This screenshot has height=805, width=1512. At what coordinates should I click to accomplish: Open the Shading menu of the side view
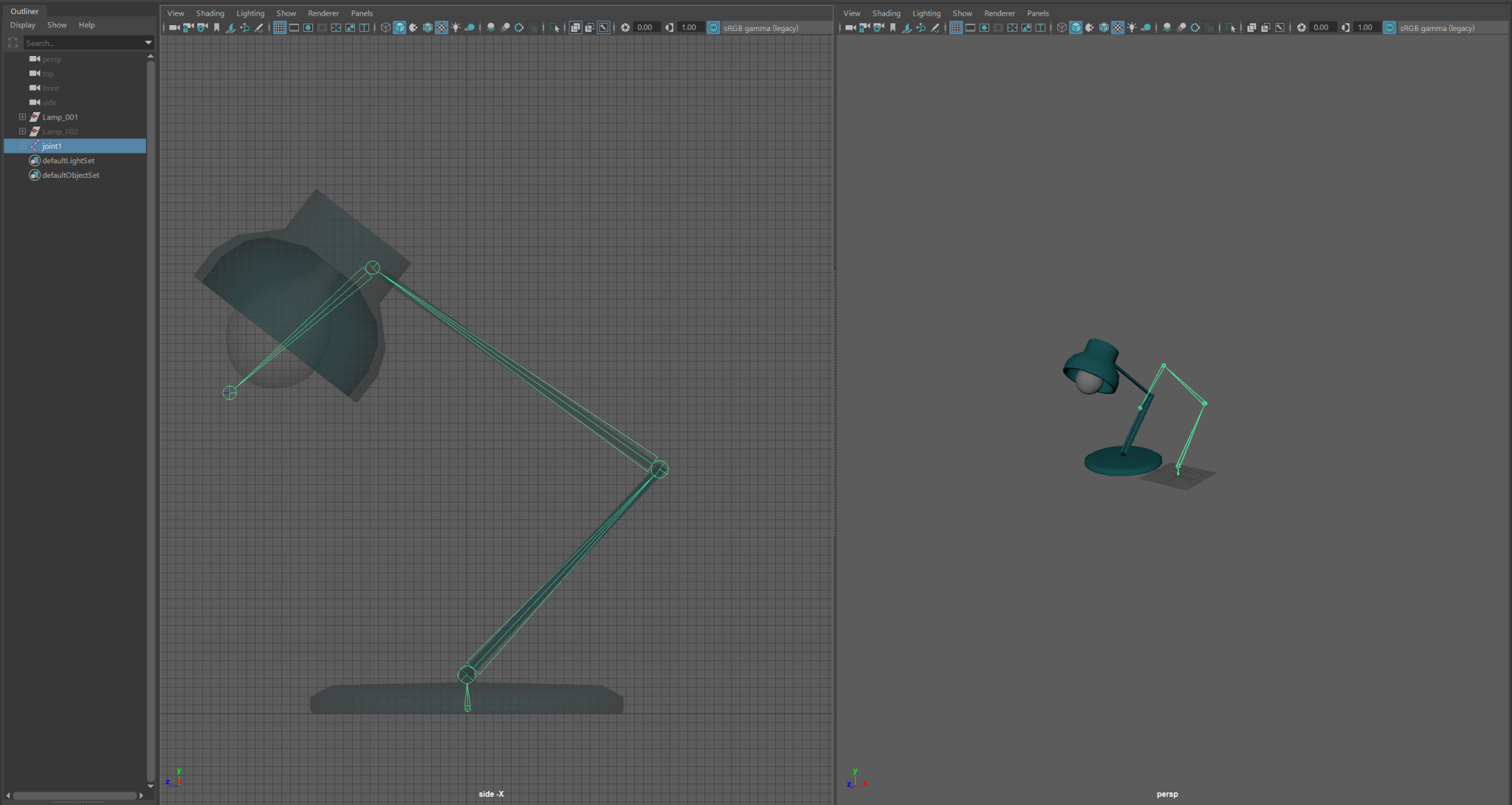point(210,13)
